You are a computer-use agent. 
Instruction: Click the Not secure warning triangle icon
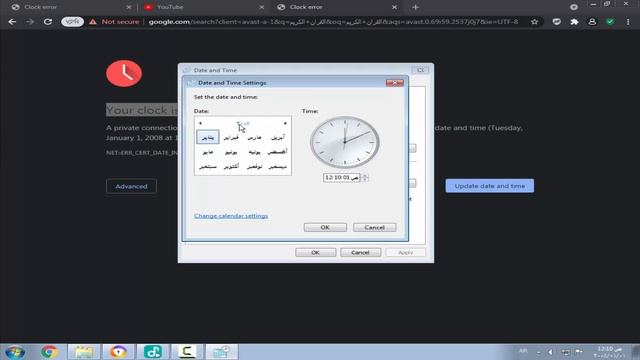coord(93,22)
